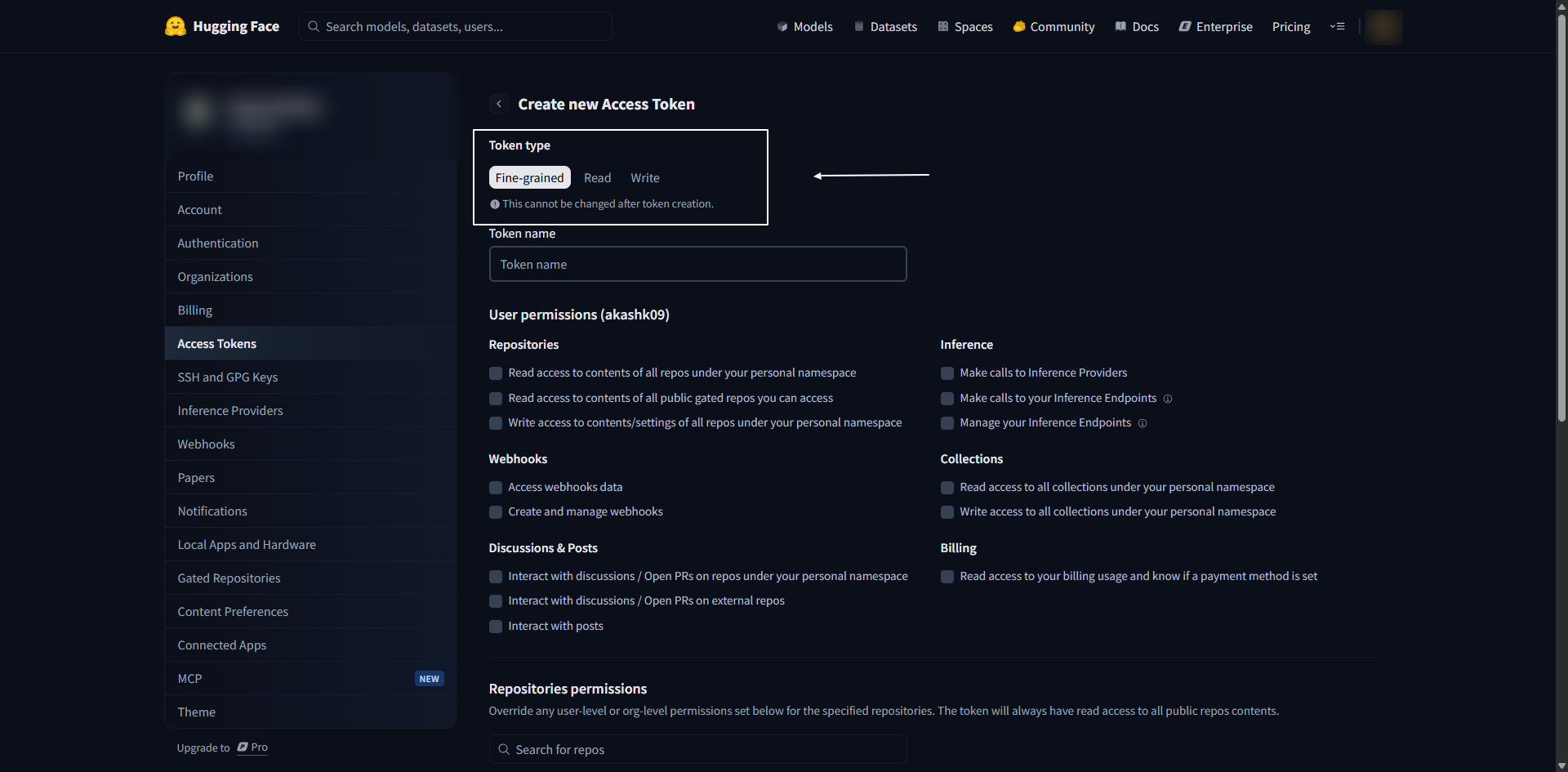Viewport: 1568px width, 772px height.
Task: Open Access Tokens in the sidebar
Action: (310, 343)
